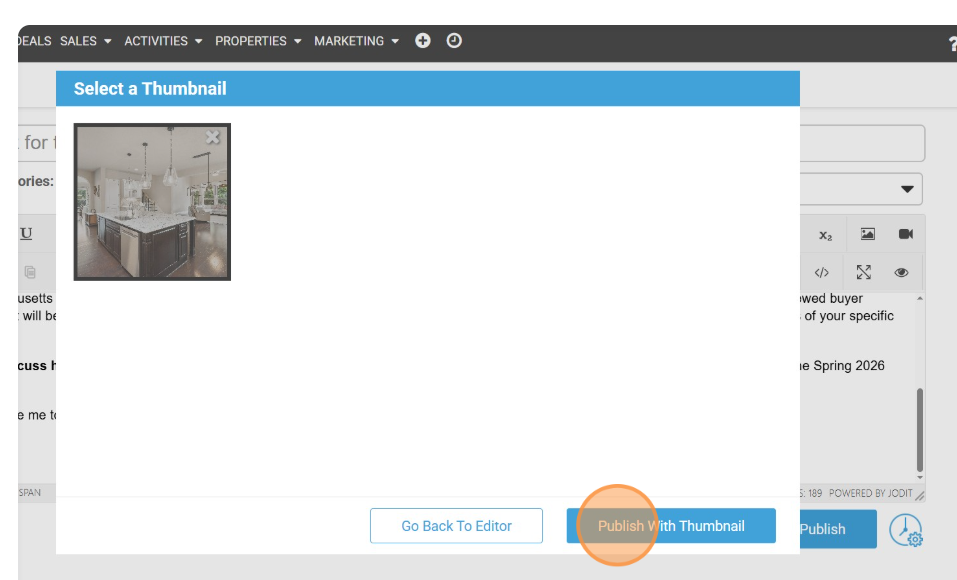The image size is (957, 580).
Task: Open the recent history clock icon
Action: click(x=454, y=41)
